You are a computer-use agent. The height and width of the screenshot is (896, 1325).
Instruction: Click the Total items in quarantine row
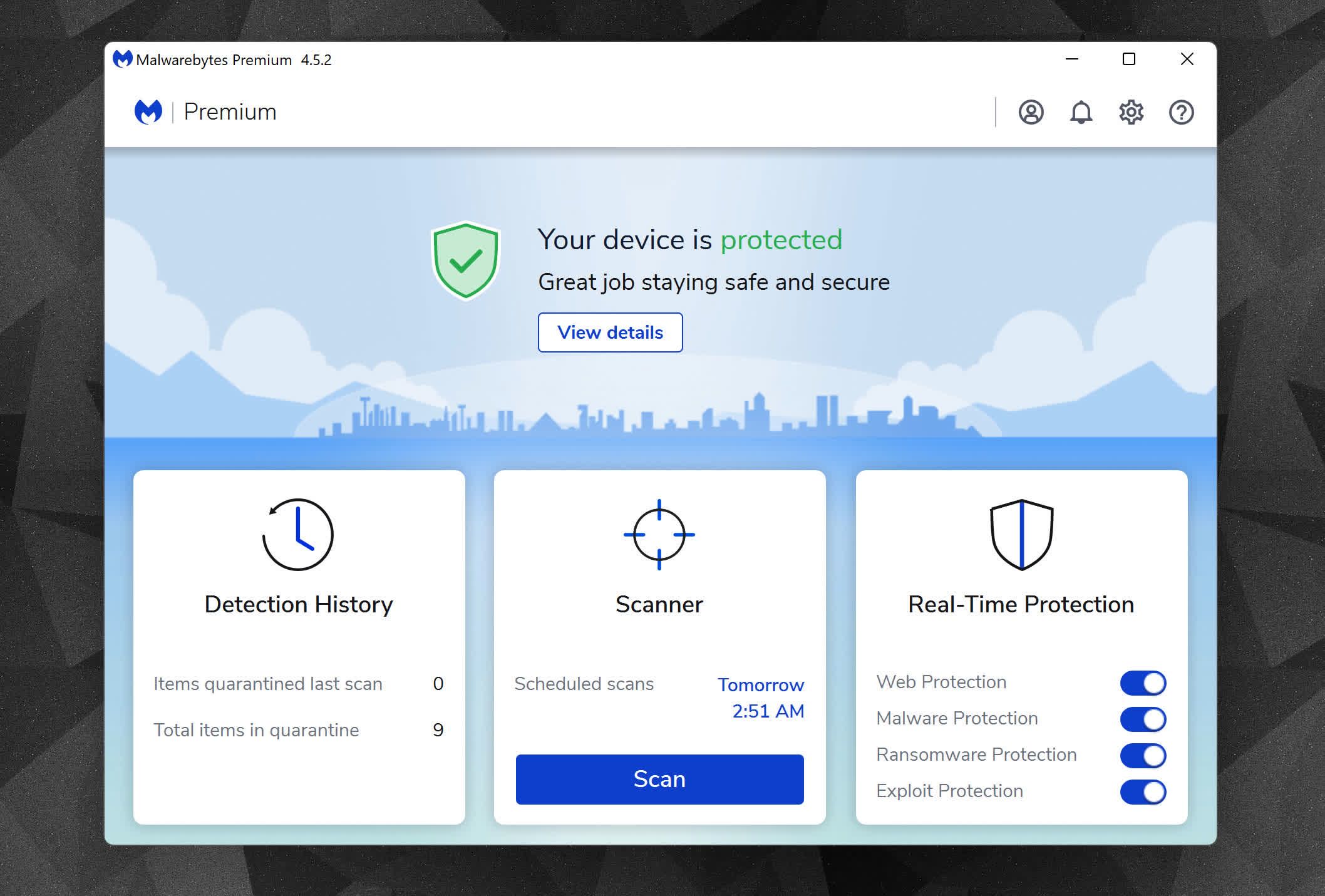pos(298,730)
